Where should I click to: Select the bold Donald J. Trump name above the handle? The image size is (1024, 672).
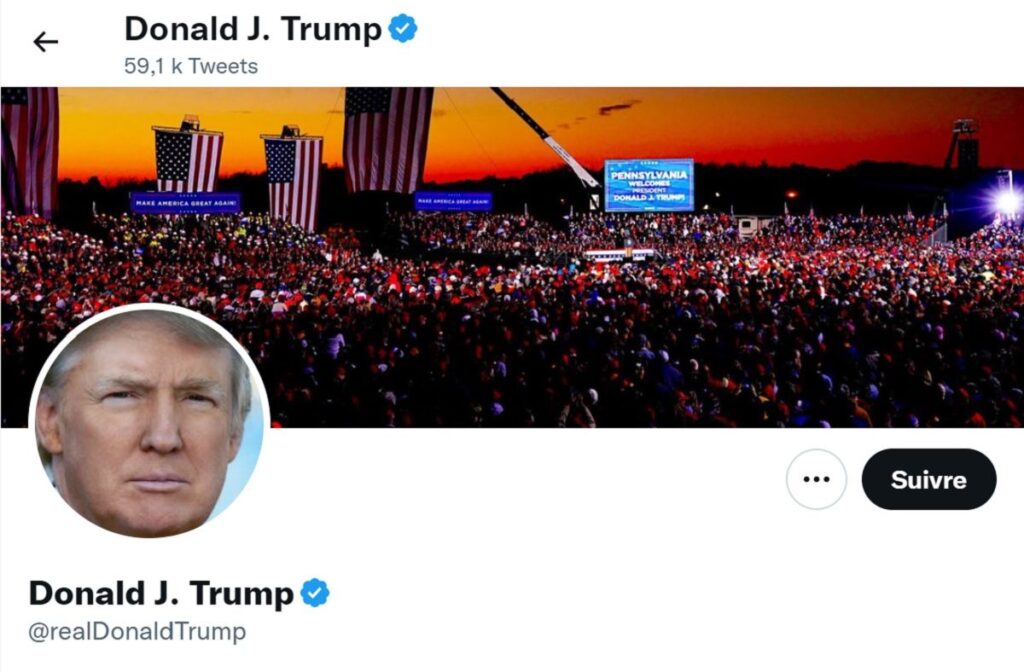tap(161, 593)
